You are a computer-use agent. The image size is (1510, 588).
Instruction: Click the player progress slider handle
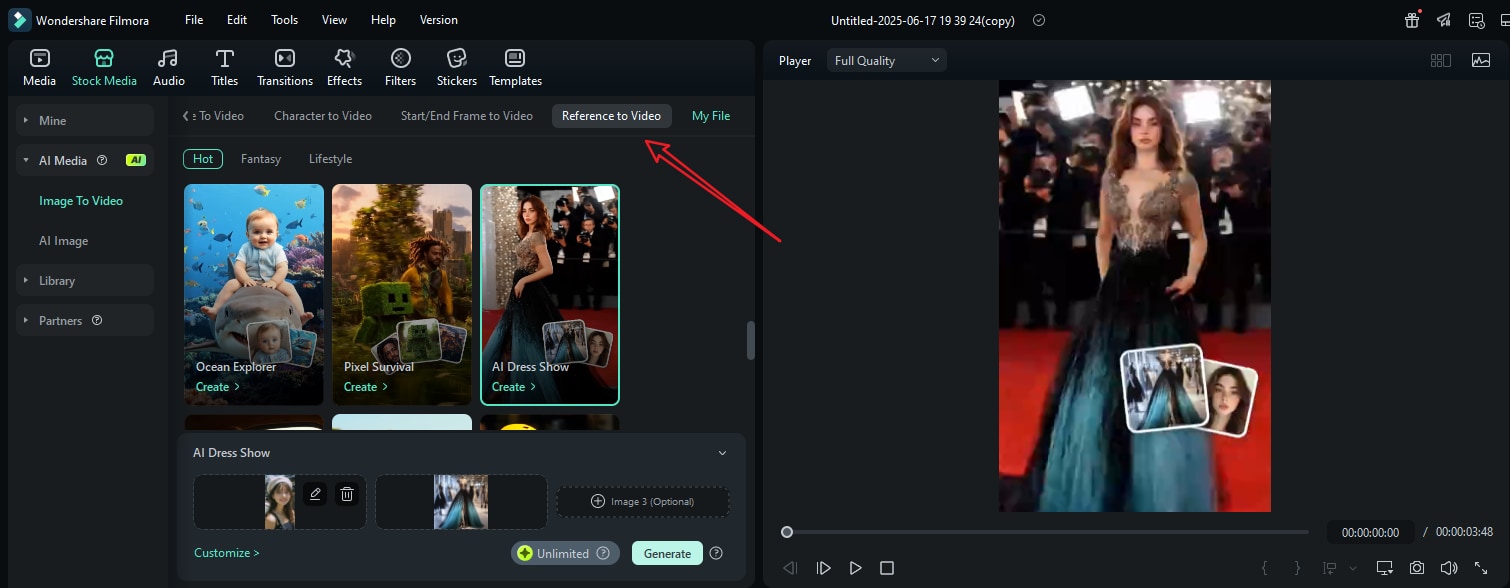click(x=787, y=532)
